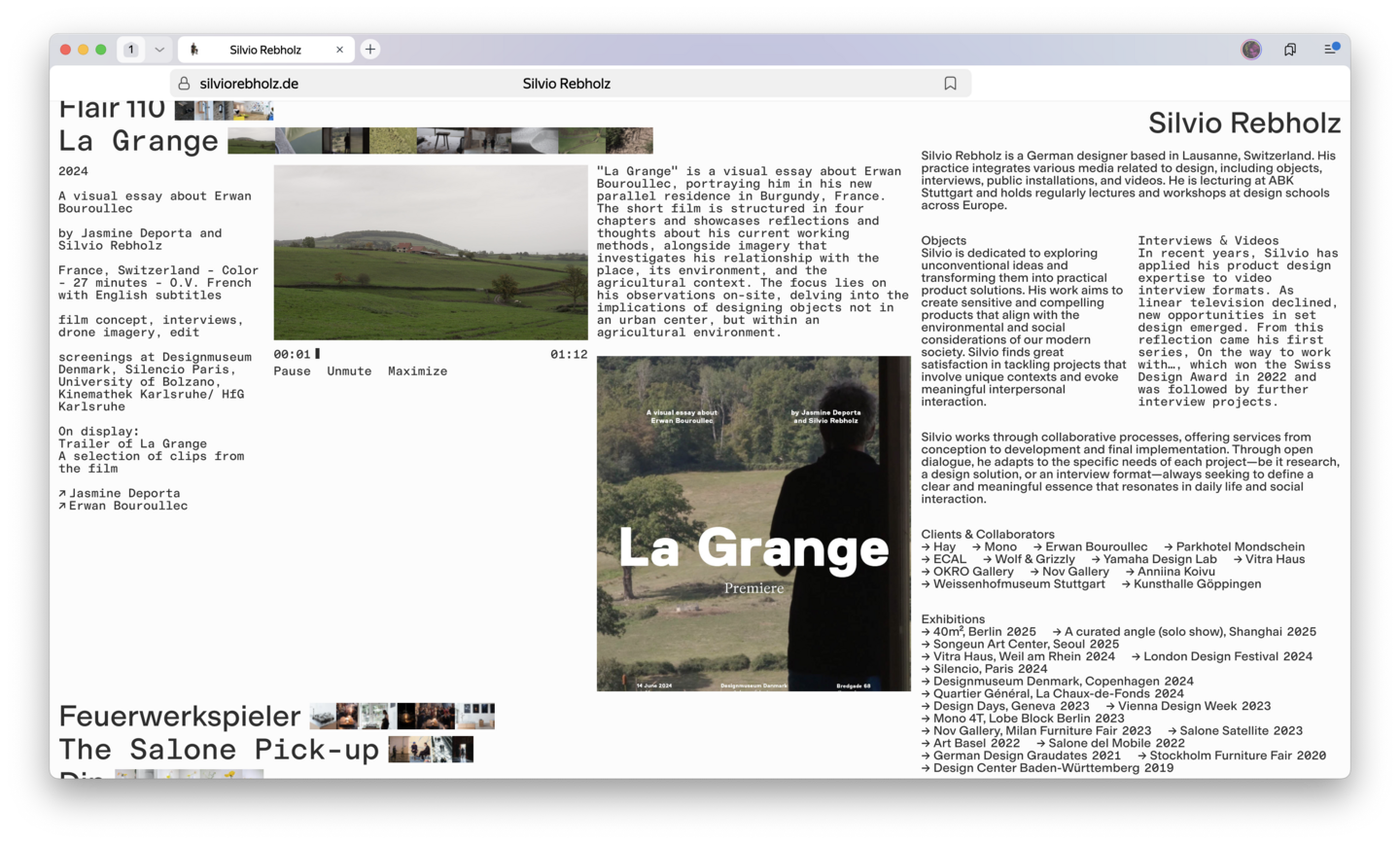
Task: Expand the Feuerwerkspieler project
Action: click(180, 717)
